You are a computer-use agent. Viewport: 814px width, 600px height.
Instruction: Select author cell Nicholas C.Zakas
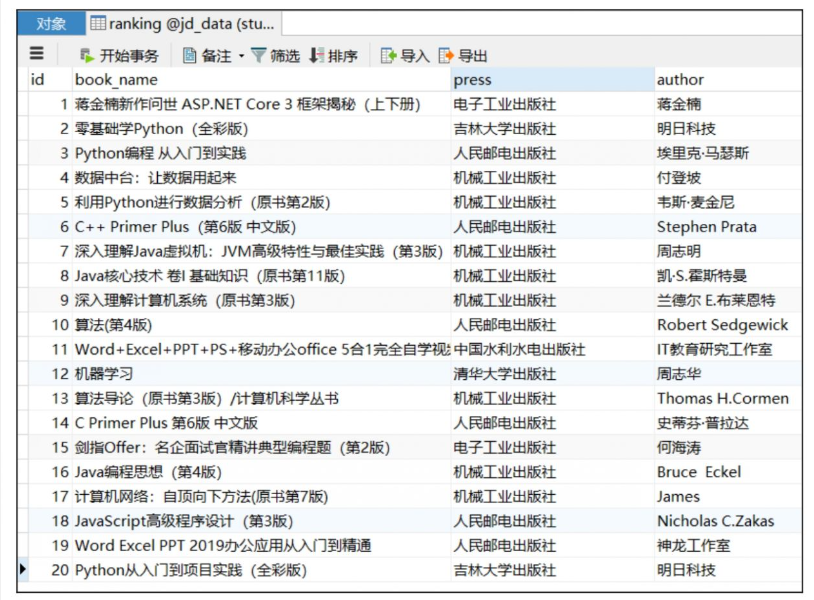[x=728, y=521]
